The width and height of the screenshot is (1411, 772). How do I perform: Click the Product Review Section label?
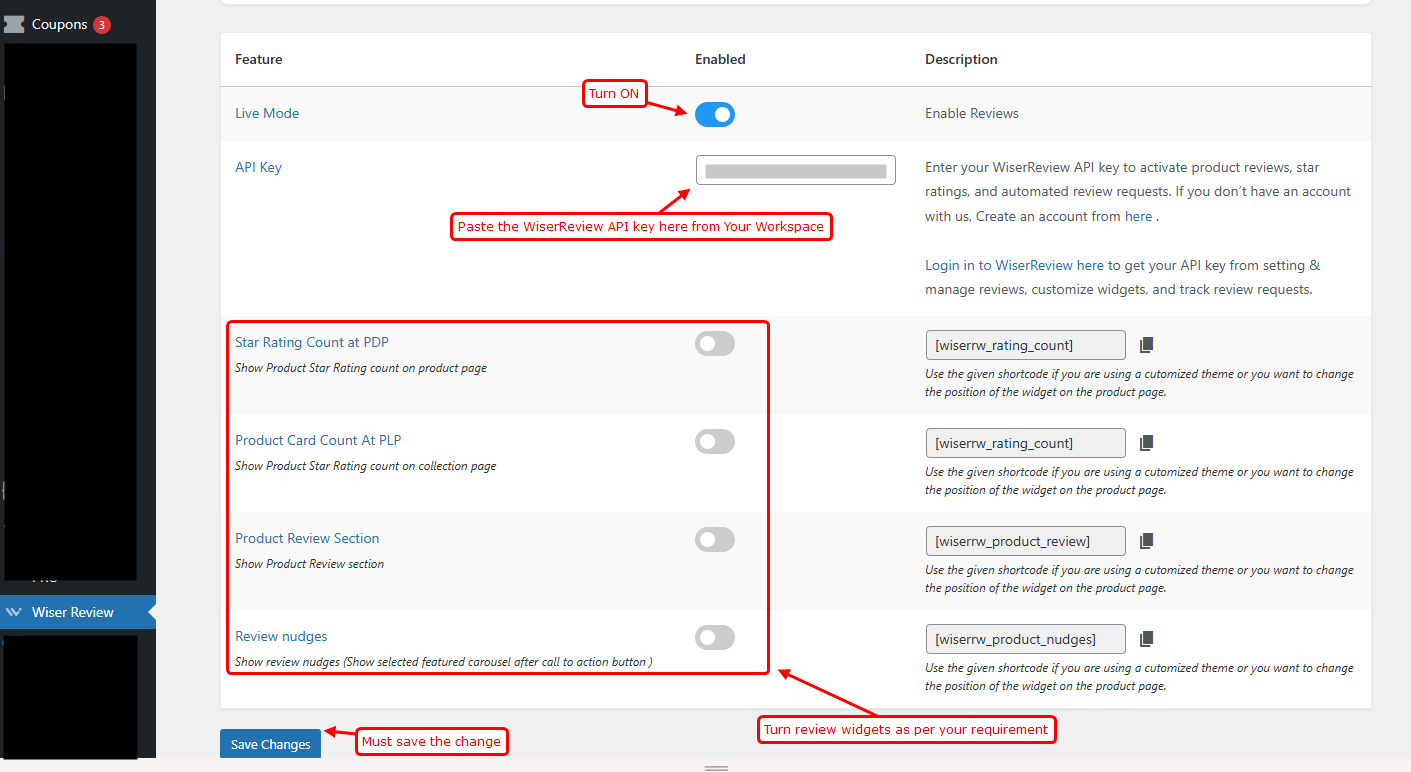[307, 539]
